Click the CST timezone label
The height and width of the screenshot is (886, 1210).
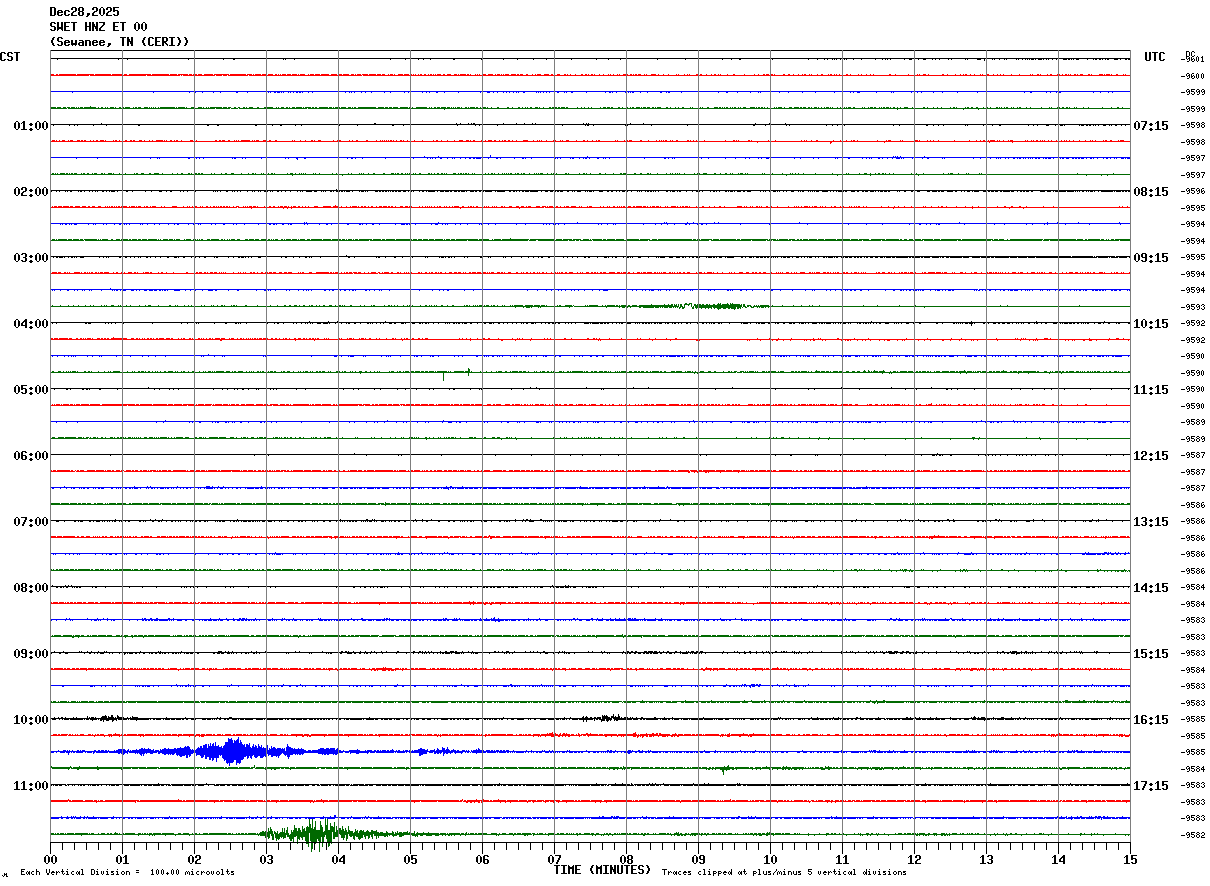[x=10, y=57]
